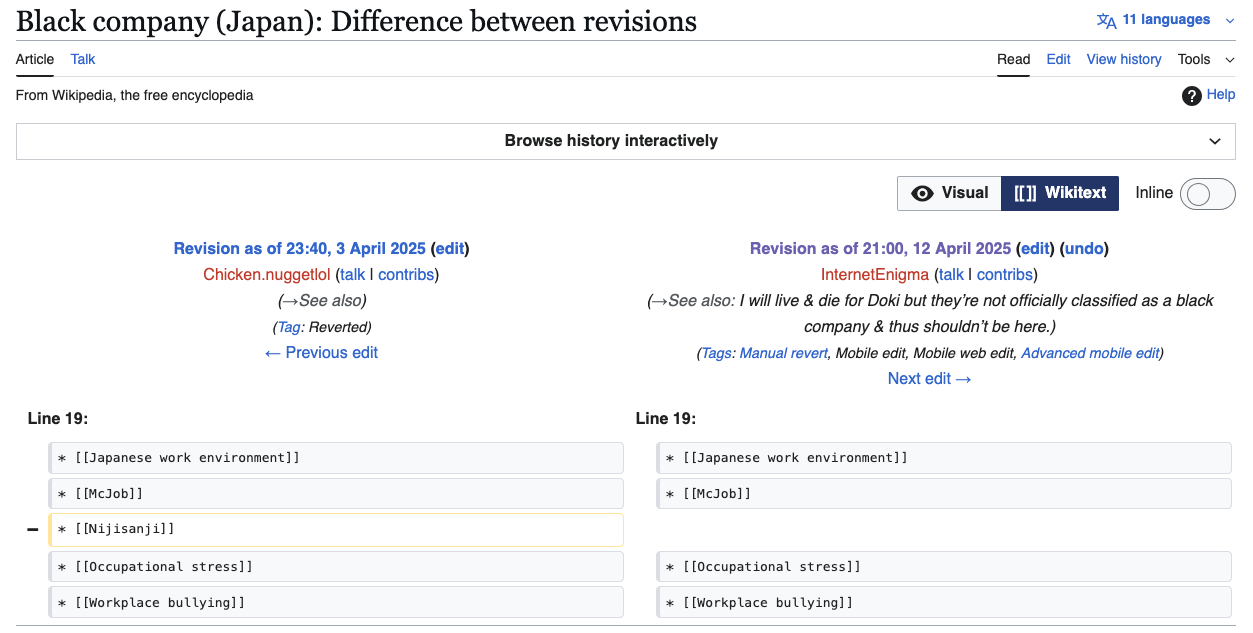
Task: Select the Wikitext diff mode
Action: (1060, 193)
